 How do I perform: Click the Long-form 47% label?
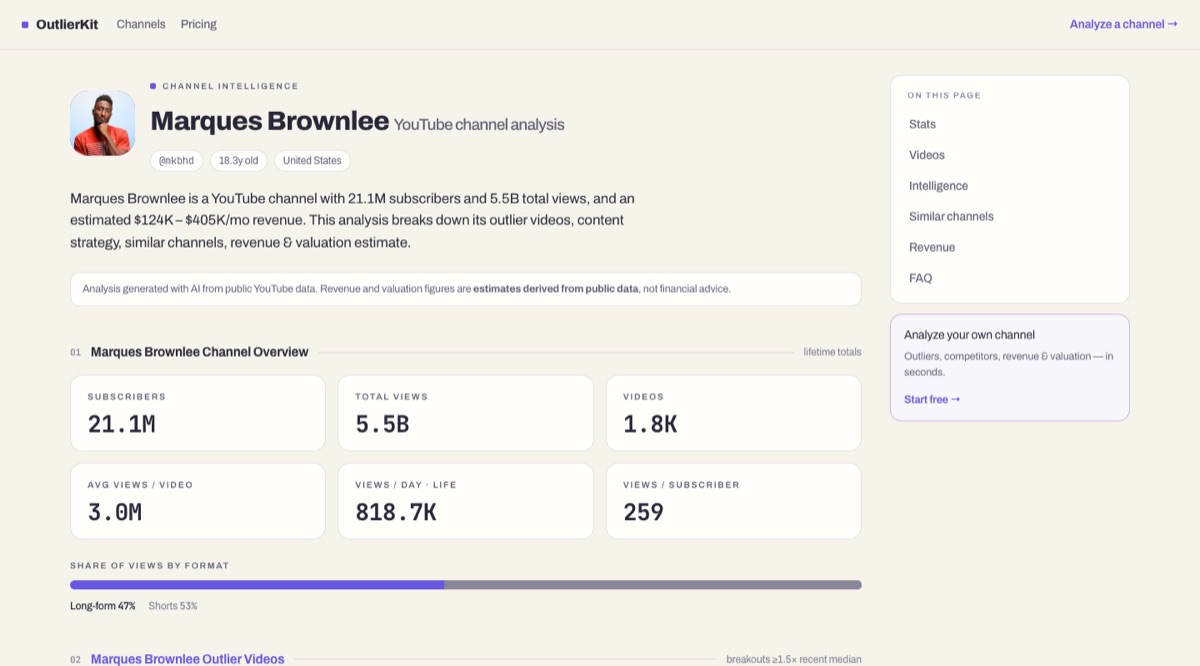tap(103, 606)
